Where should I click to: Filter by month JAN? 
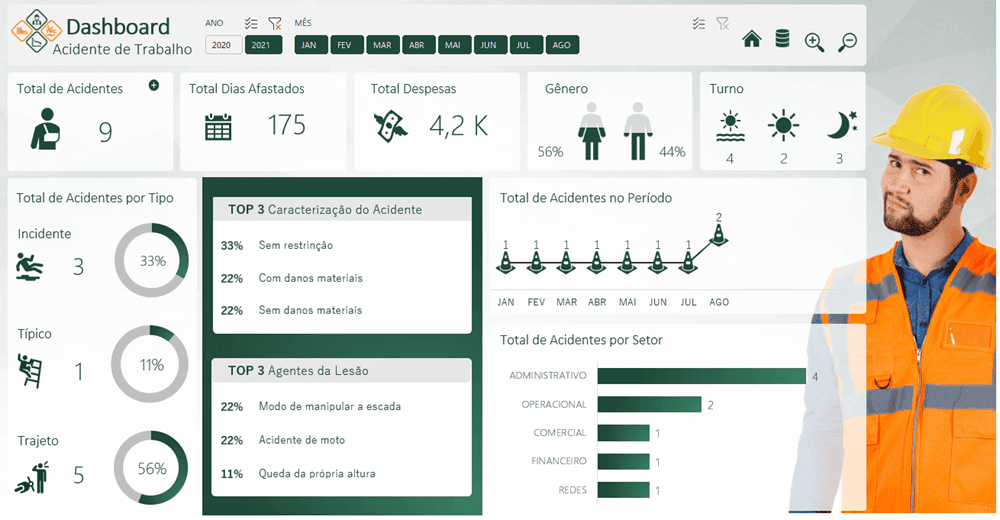click(310, 45)
